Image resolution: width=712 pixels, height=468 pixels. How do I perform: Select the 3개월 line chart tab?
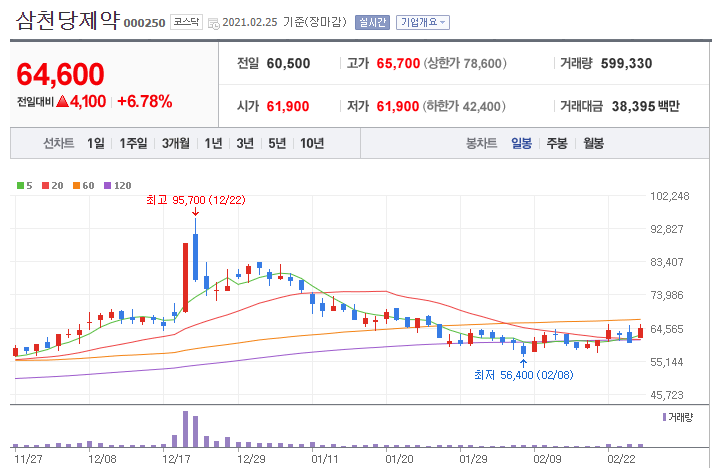[176, 143]
